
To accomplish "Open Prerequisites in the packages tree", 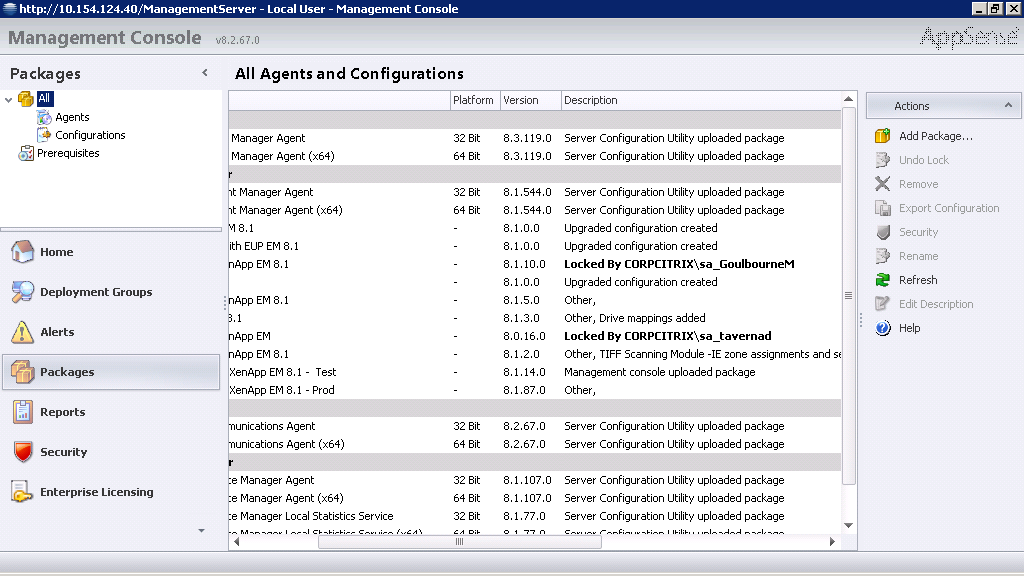I will (68, 153).
